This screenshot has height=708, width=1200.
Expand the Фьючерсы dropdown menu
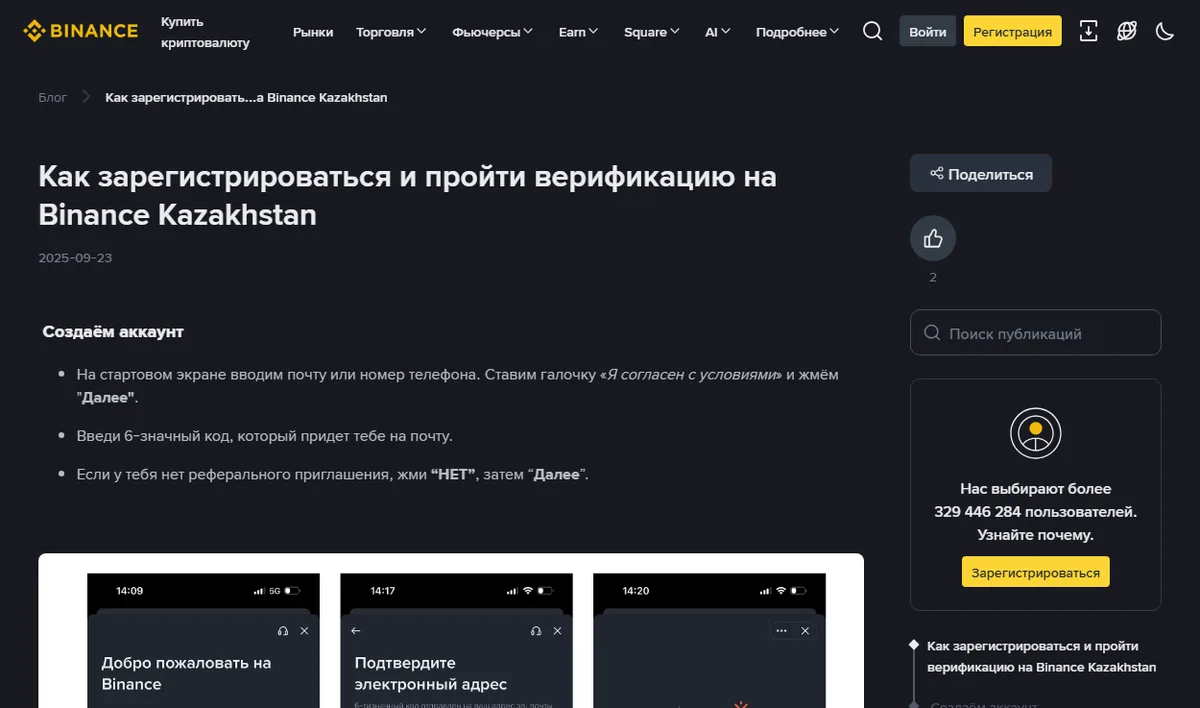tap(492, 32)
